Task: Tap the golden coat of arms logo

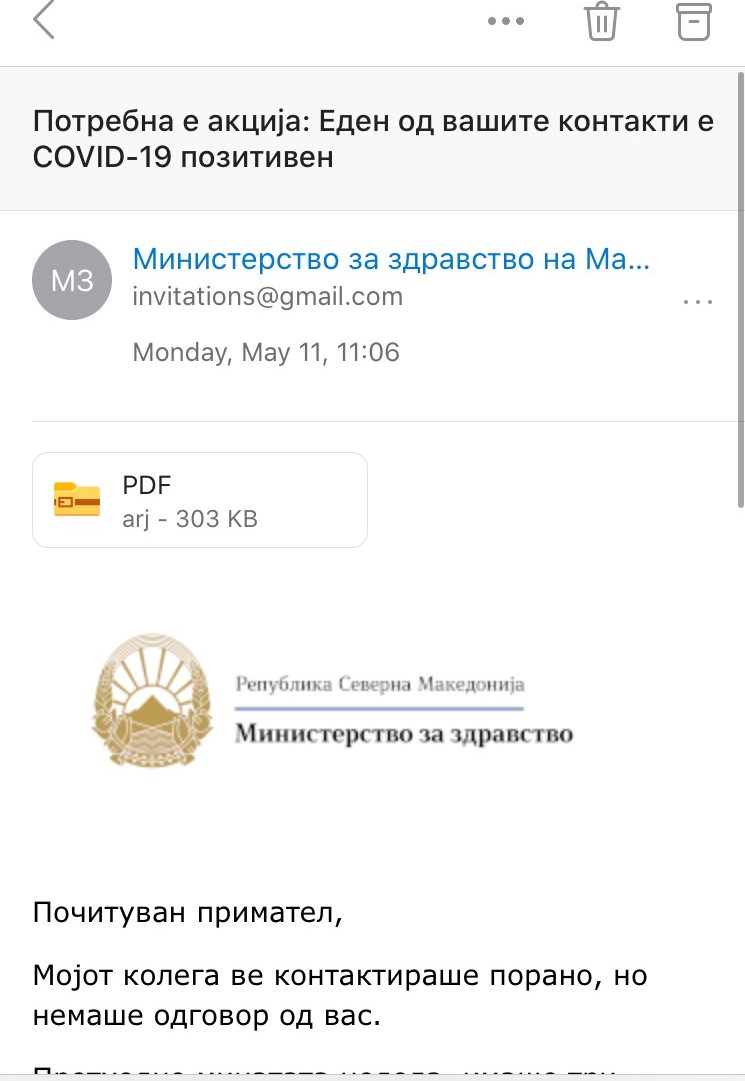Action: (152, 699)
